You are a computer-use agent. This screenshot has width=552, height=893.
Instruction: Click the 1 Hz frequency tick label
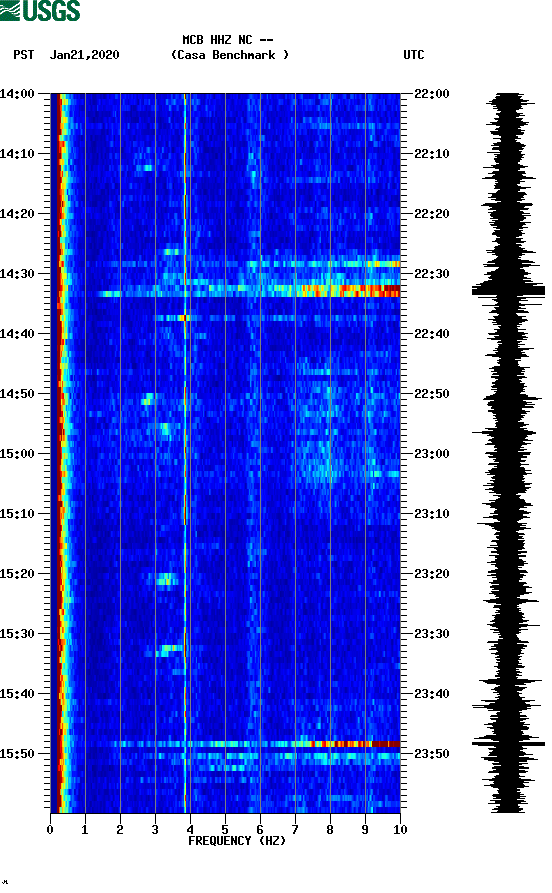[85, 829]
